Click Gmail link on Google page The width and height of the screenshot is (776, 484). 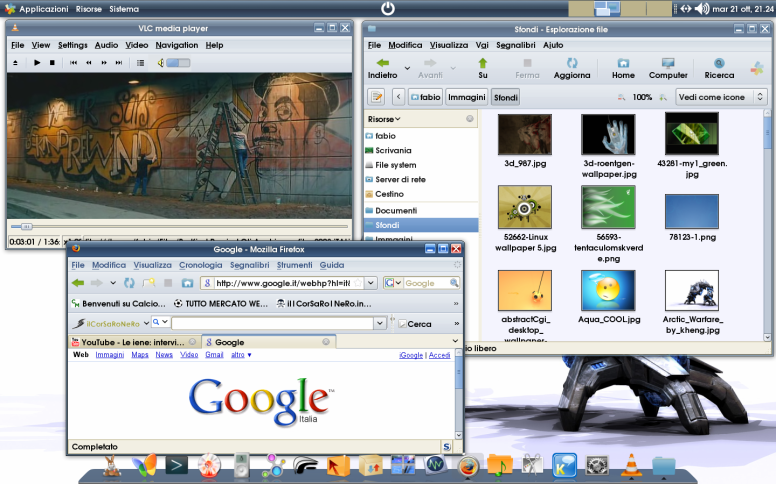tap(214, 355)
